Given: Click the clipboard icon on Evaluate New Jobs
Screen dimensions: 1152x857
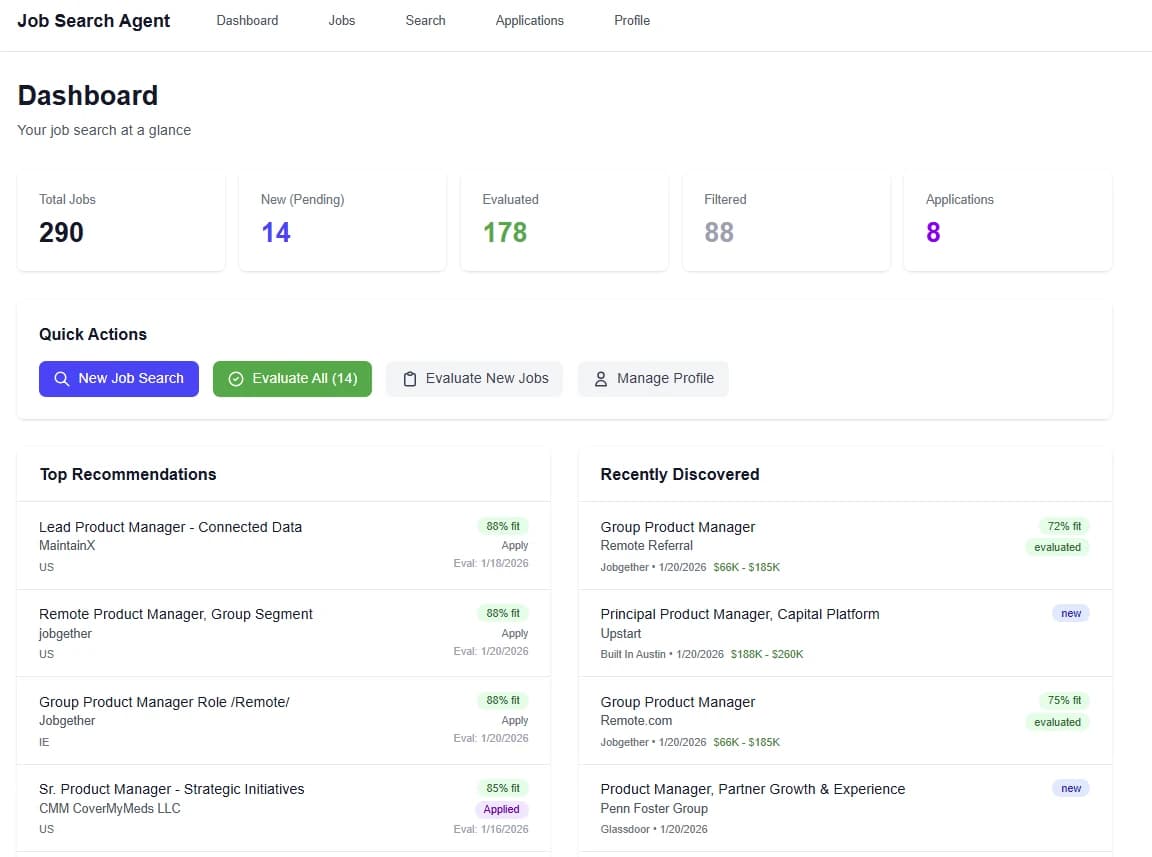Looking at the screenshot, I should click(x=409, y=378).
